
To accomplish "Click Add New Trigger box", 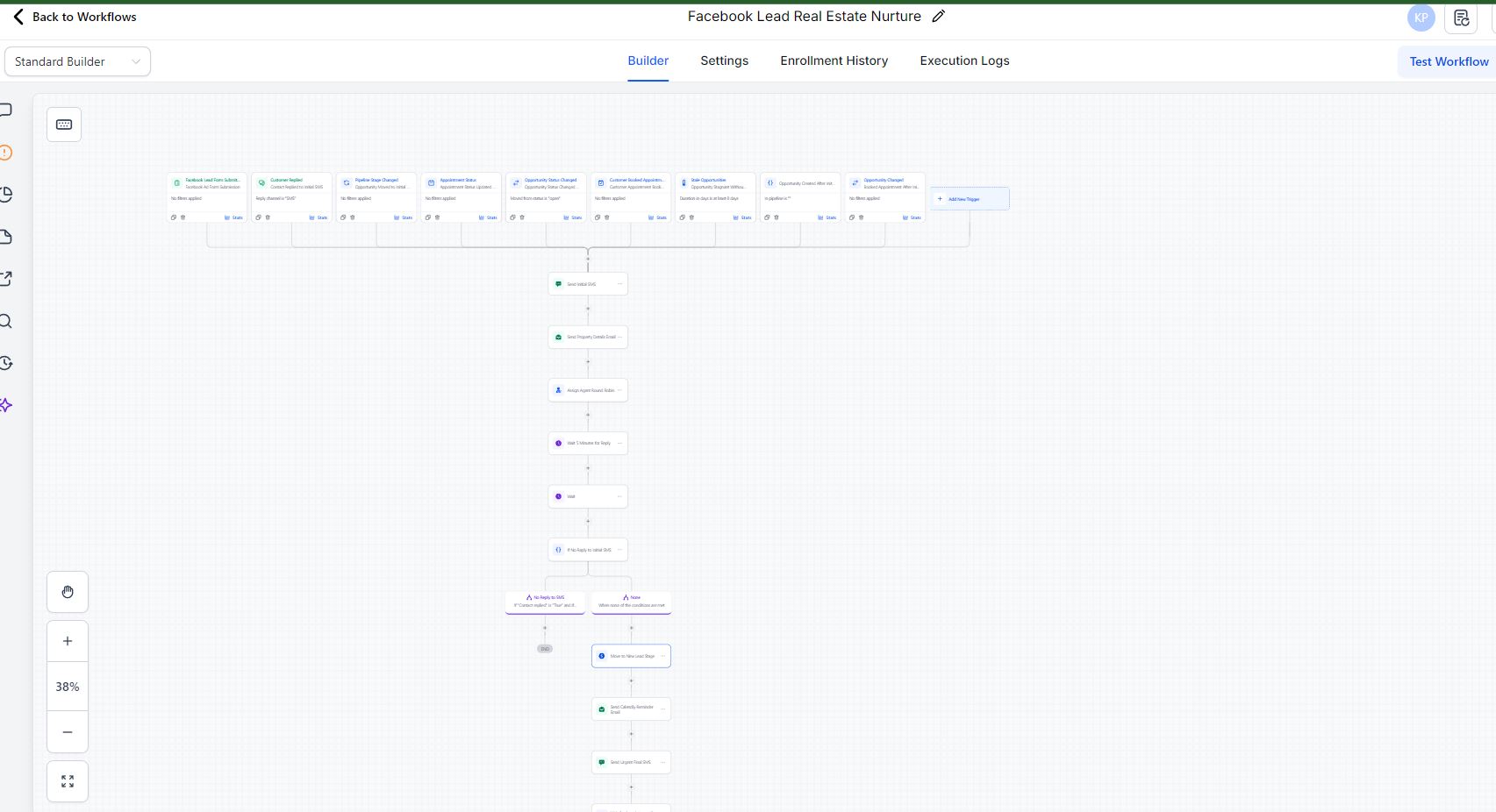I will pyautogui.click(x=970, y=199).
